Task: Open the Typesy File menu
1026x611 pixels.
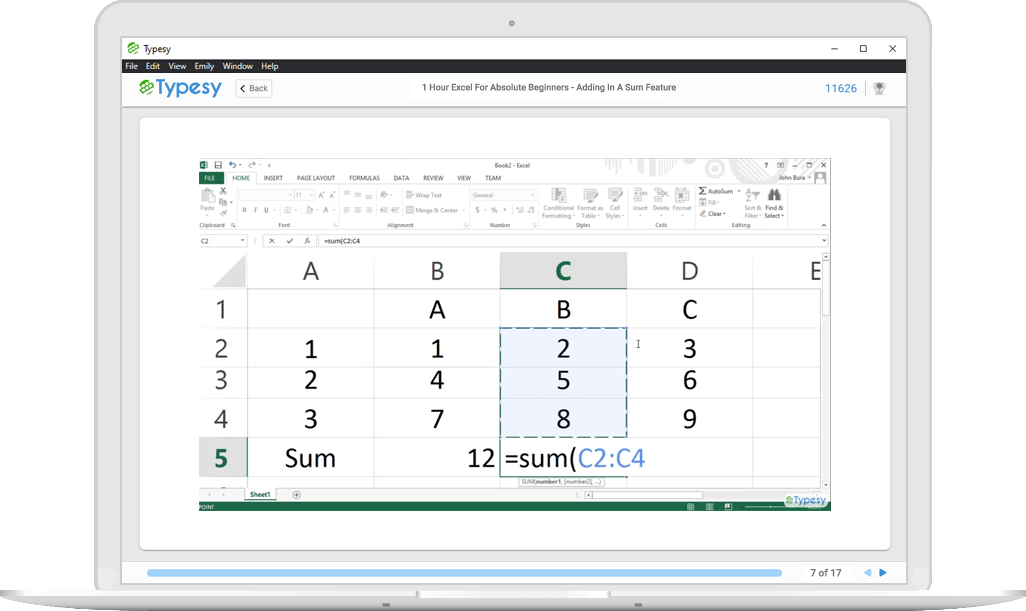Action: pyautogui.click(x=132, y=66)
